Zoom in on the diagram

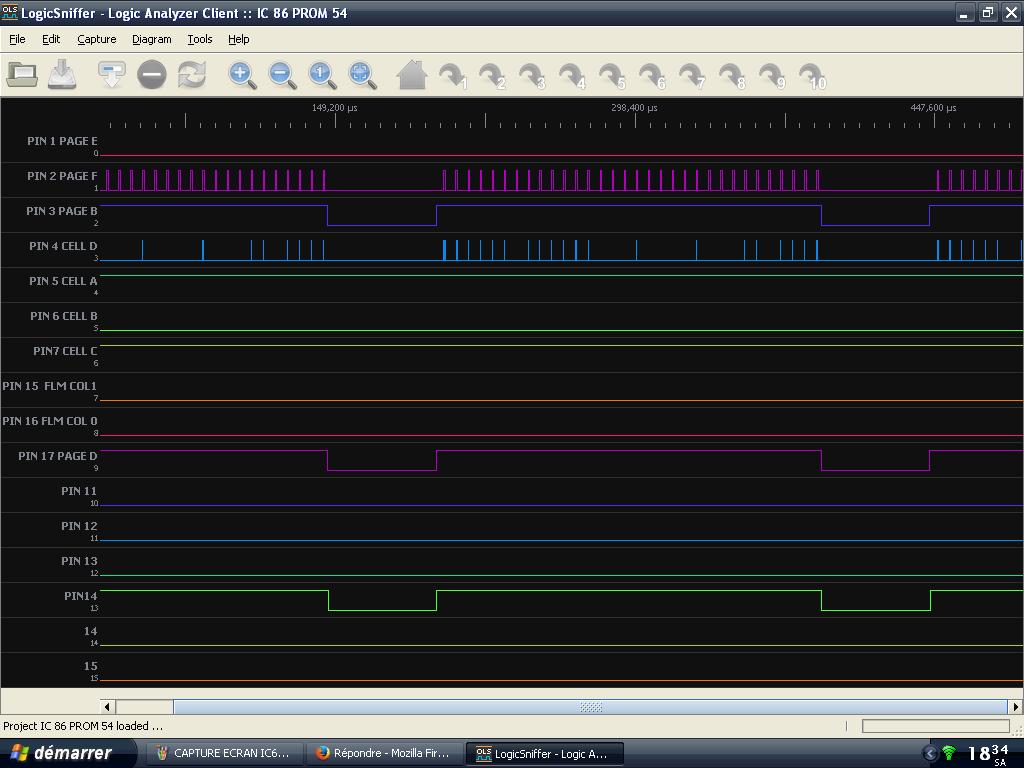click(x=241, y=75)
